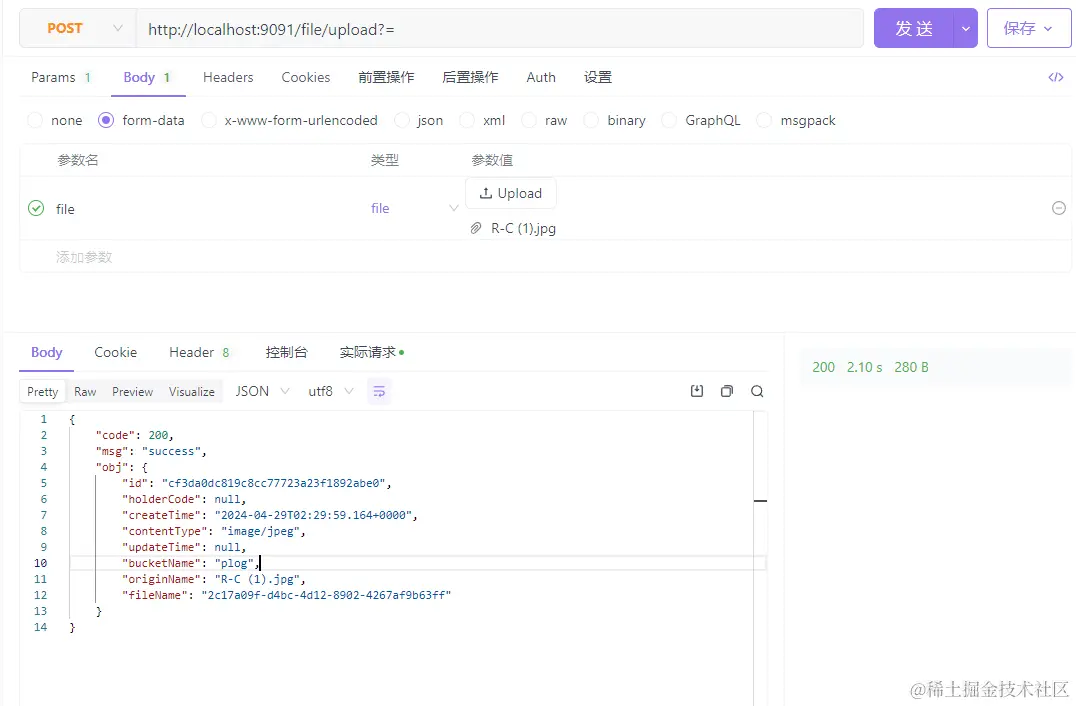The width and height of the screenshot is (1076, 706).
Task: Change the file parameter type dropdown
Action: 414,208
